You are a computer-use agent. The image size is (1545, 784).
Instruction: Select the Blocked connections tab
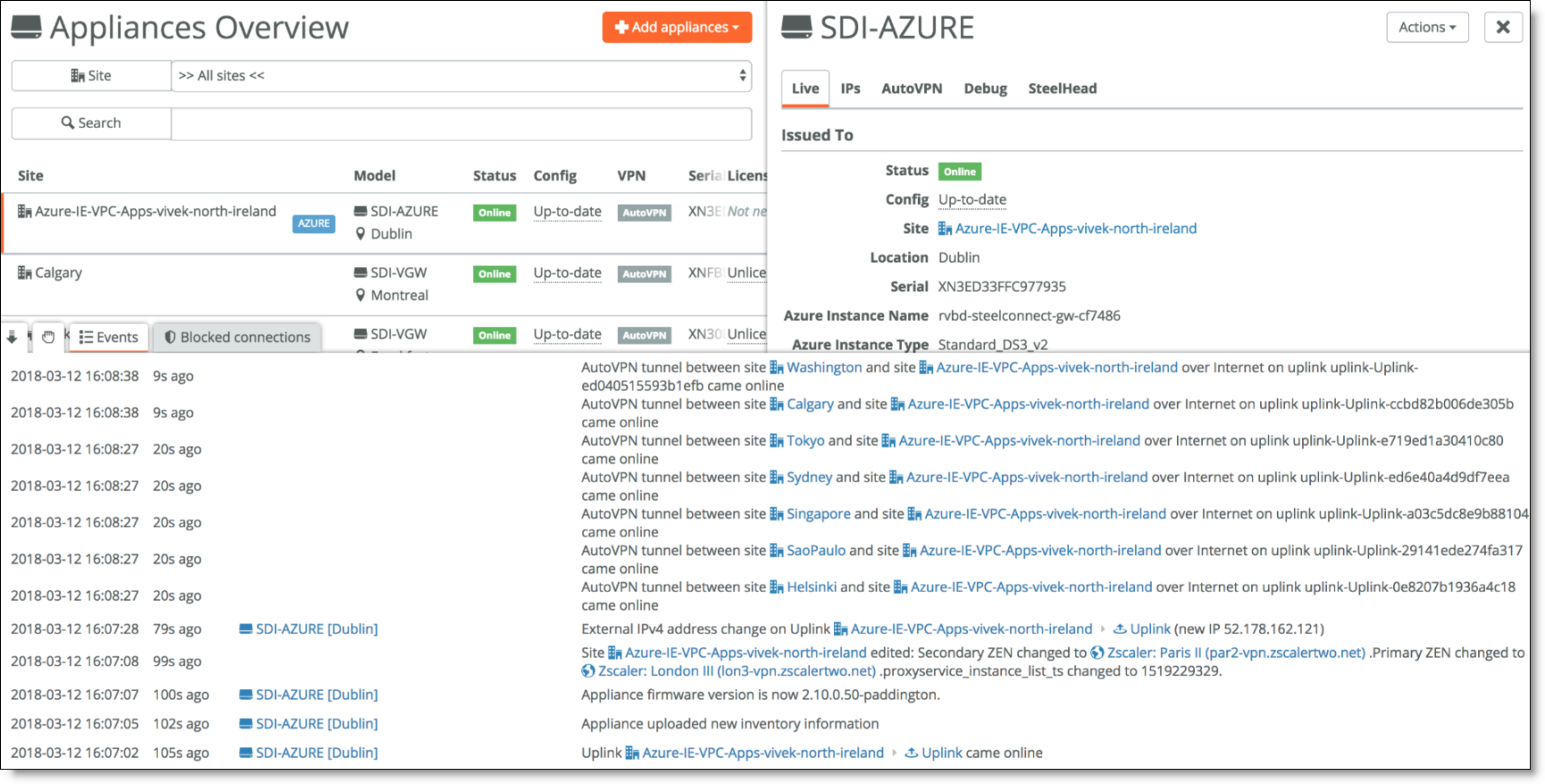(238, 337)
